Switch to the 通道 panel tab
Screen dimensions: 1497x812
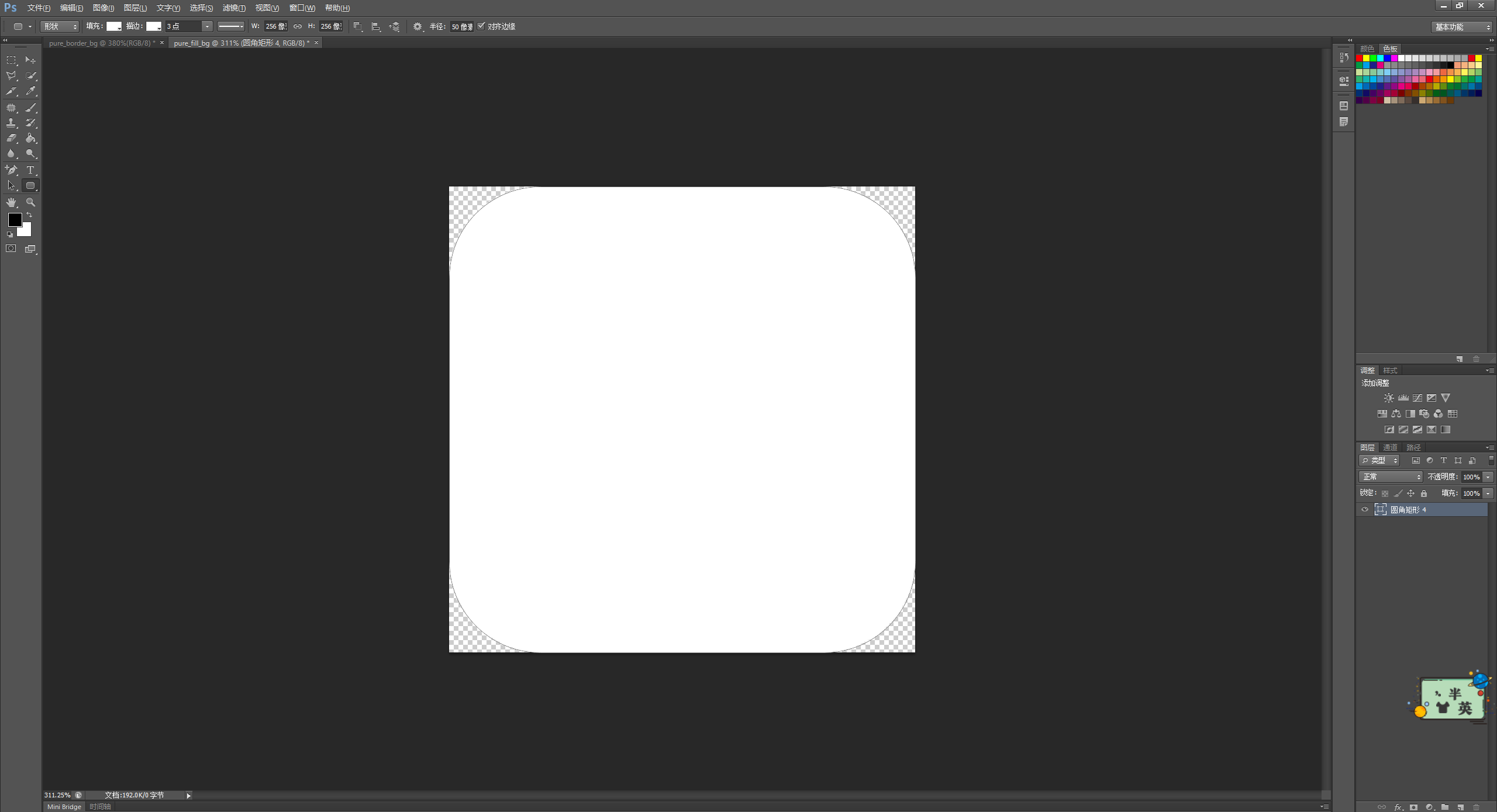click(x=1390, y=447)
